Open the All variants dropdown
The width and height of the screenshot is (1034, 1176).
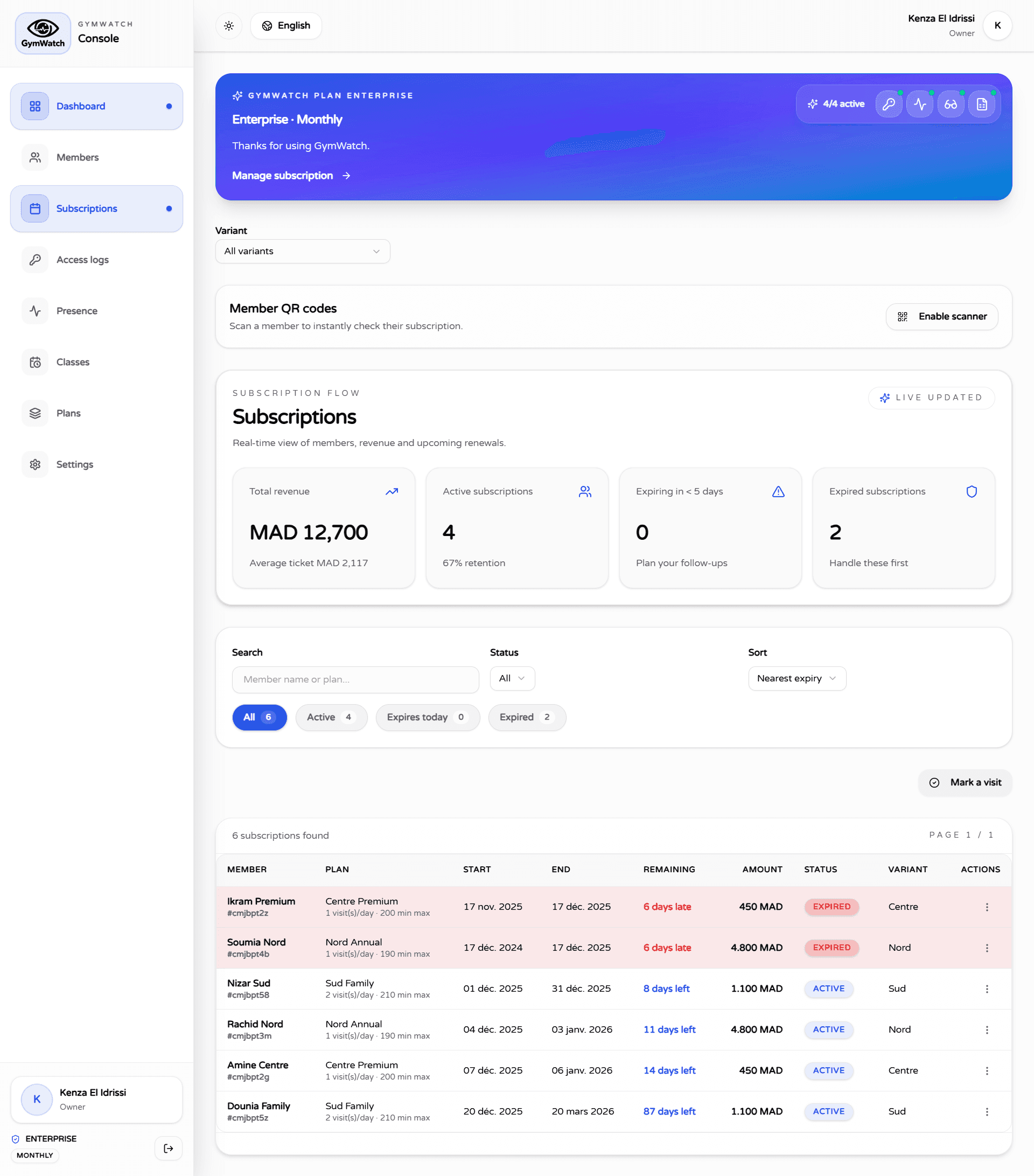pyautogui.click(x=303, y=252)
